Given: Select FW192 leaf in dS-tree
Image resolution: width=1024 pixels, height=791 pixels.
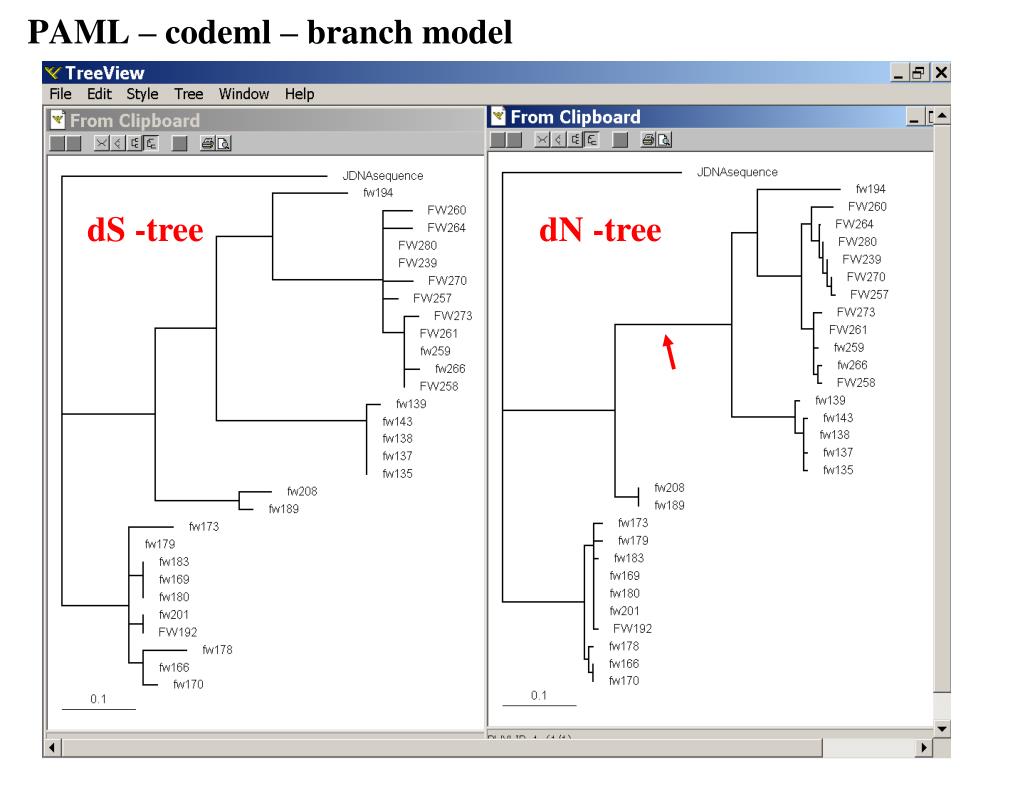Looking at the screenshot, I should (x=178, y=632).
